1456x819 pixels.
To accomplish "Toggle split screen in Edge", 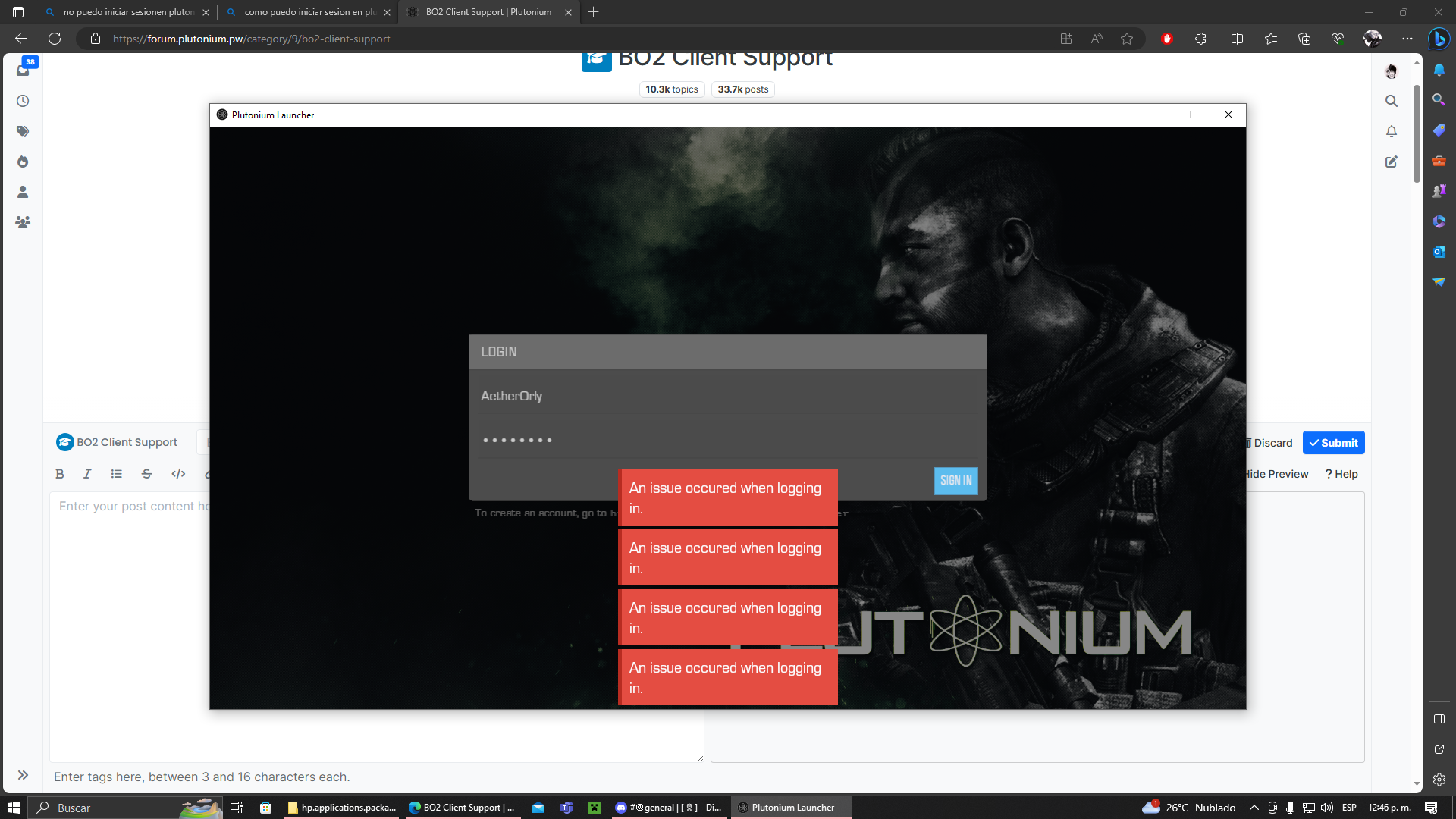I will [x=1237, y=39].
